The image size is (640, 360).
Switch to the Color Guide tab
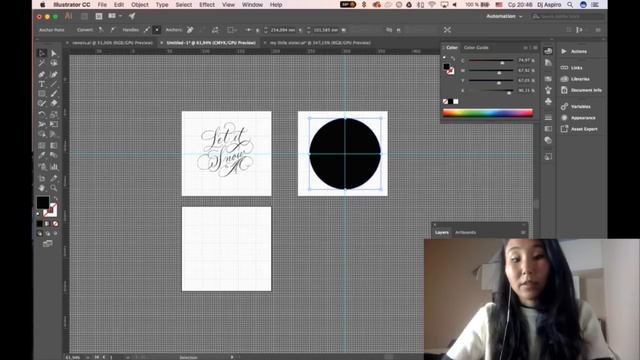point(476,48)
